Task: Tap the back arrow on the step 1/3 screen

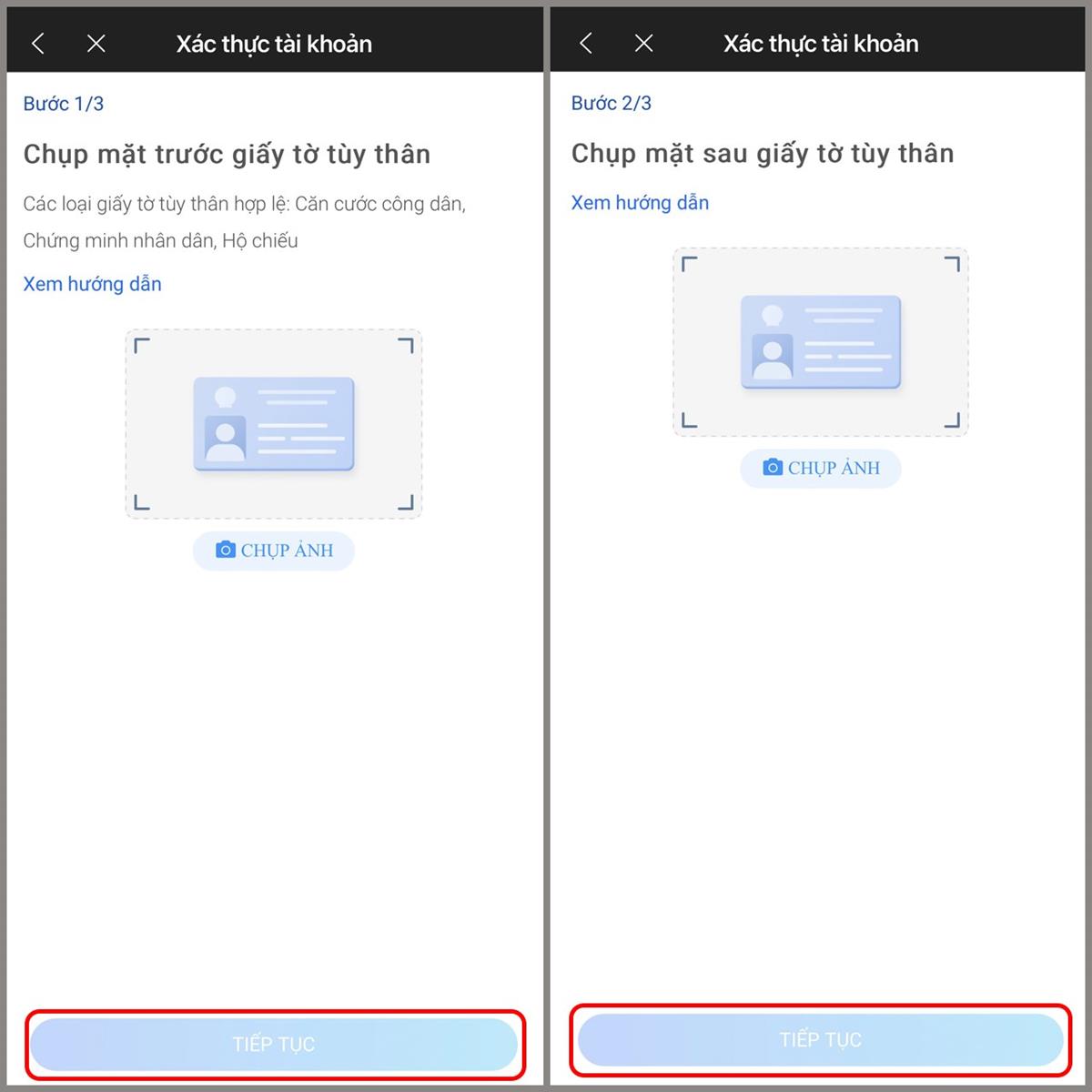Action: click(x=38, y=44)
